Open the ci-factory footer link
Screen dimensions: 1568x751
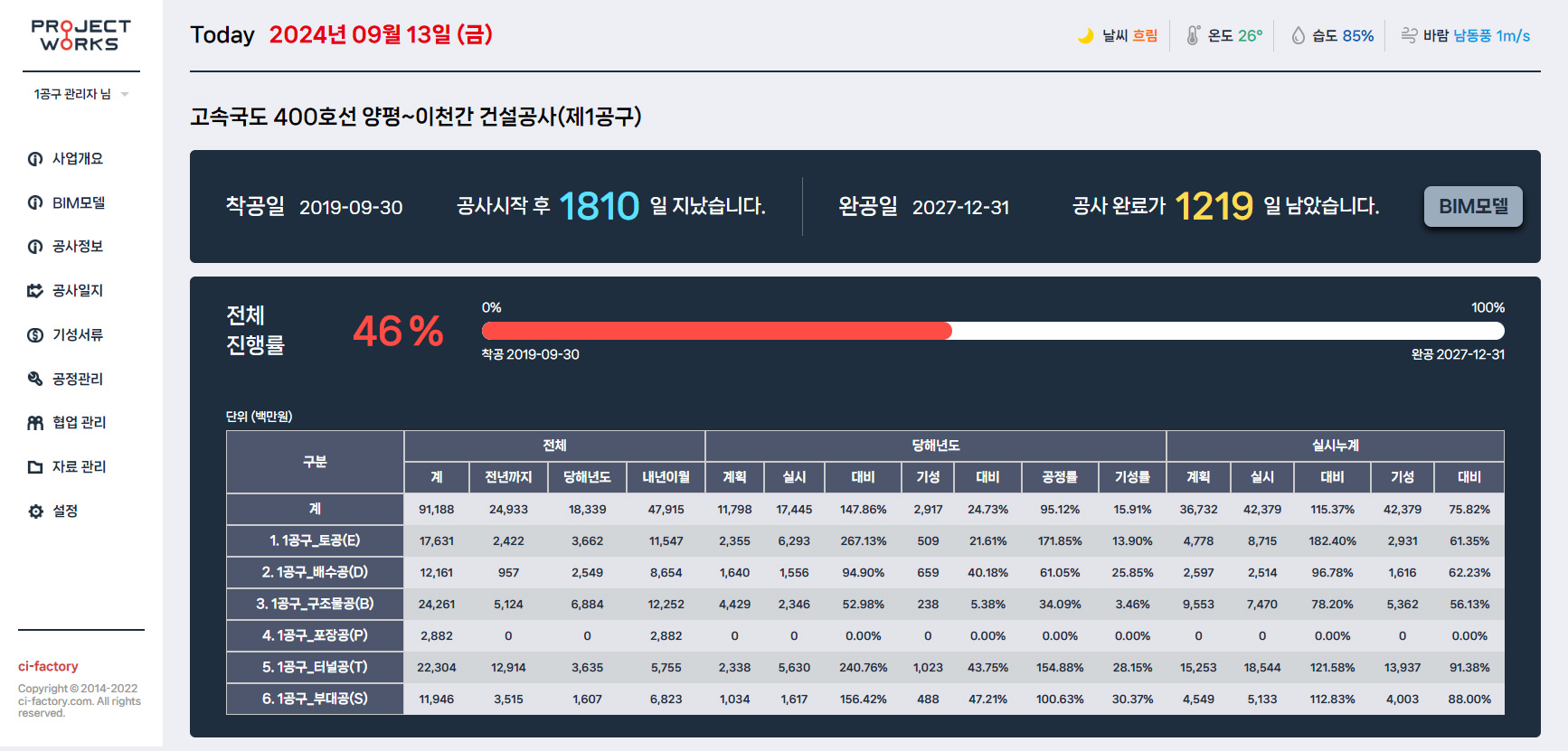[x=48, y=666]
